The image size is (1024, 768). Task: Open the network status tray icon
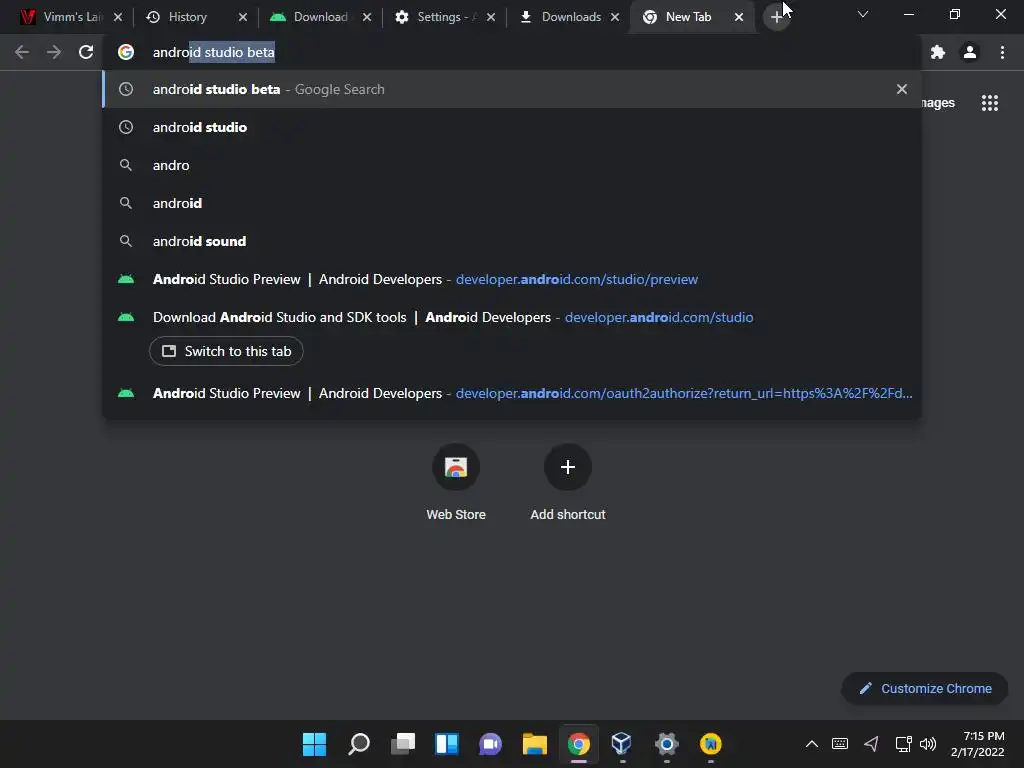click(903, 744)
